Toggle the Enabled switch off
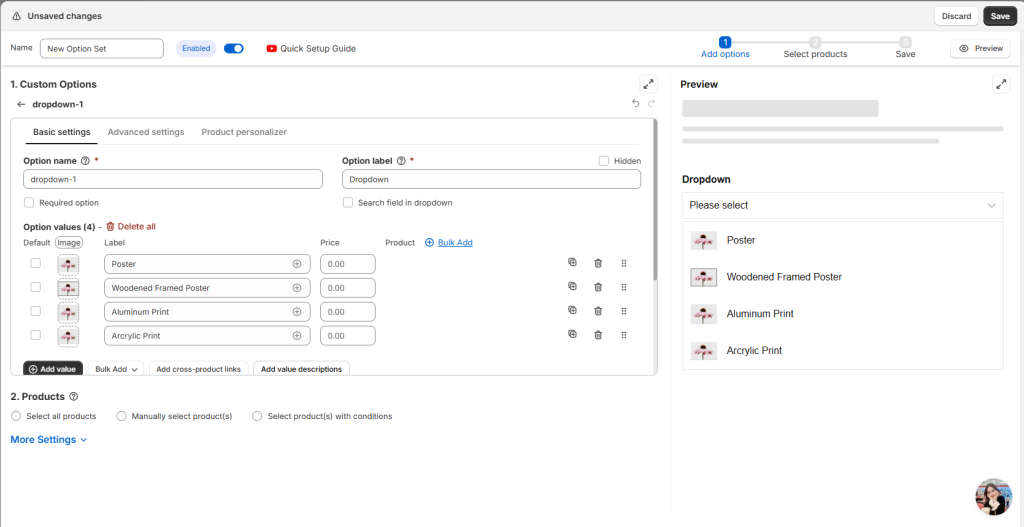The image size is (1024, 527). (234, 48)
